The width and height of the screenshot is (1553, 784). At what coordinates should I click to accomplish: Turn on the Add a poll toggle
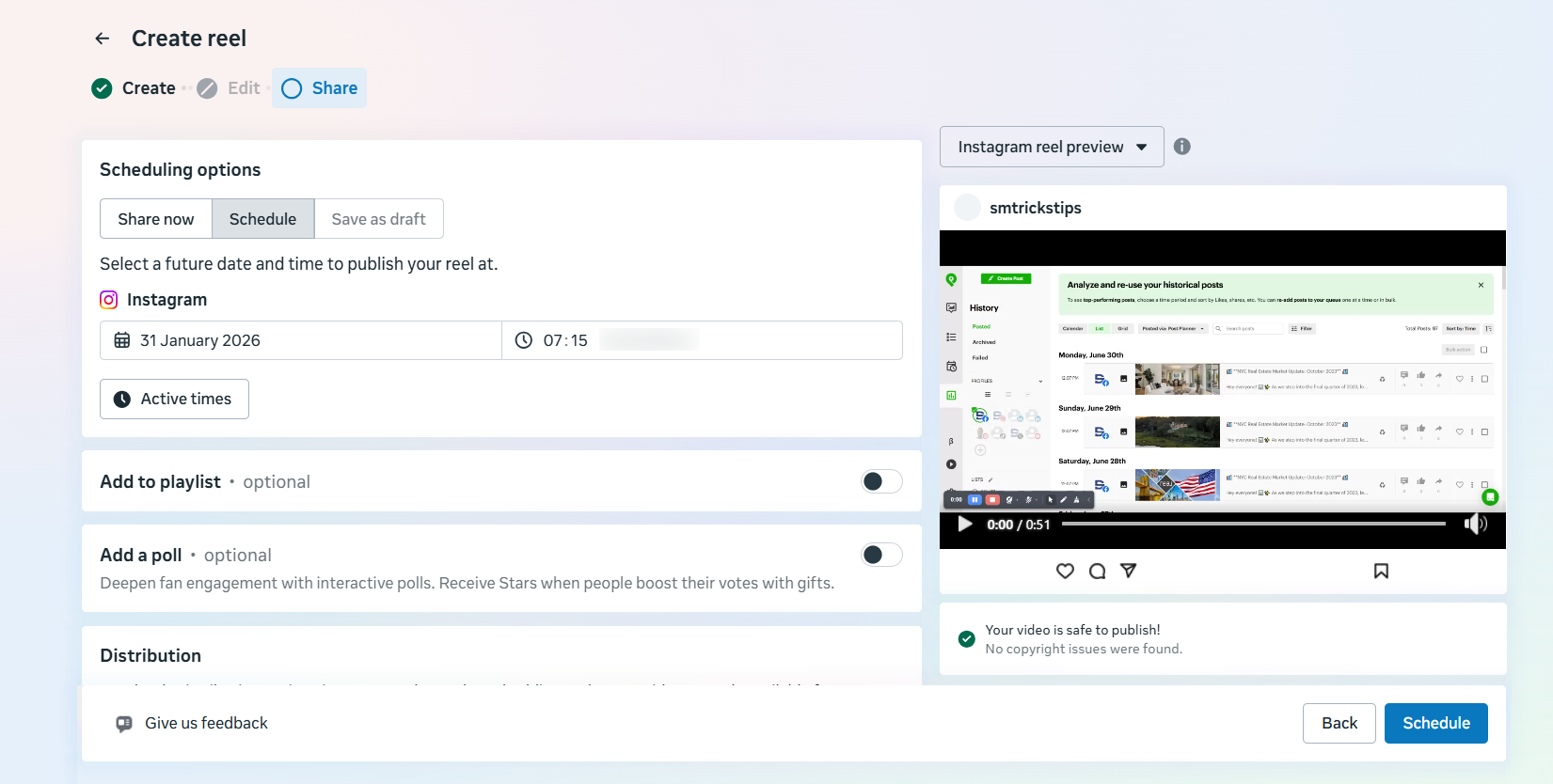(881, 555)
